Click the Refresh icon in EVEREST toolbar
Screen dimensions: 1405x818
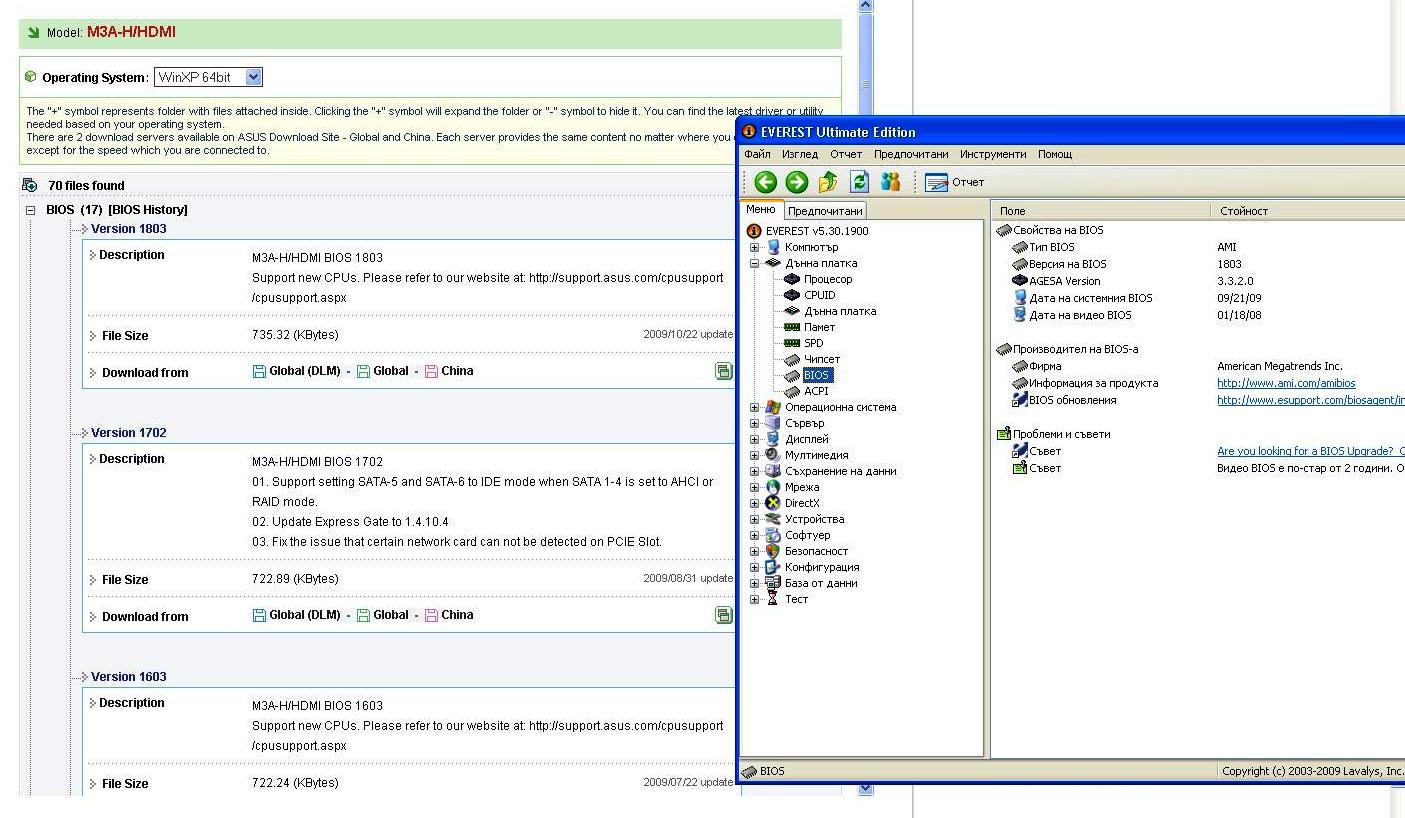click(859, 182)
